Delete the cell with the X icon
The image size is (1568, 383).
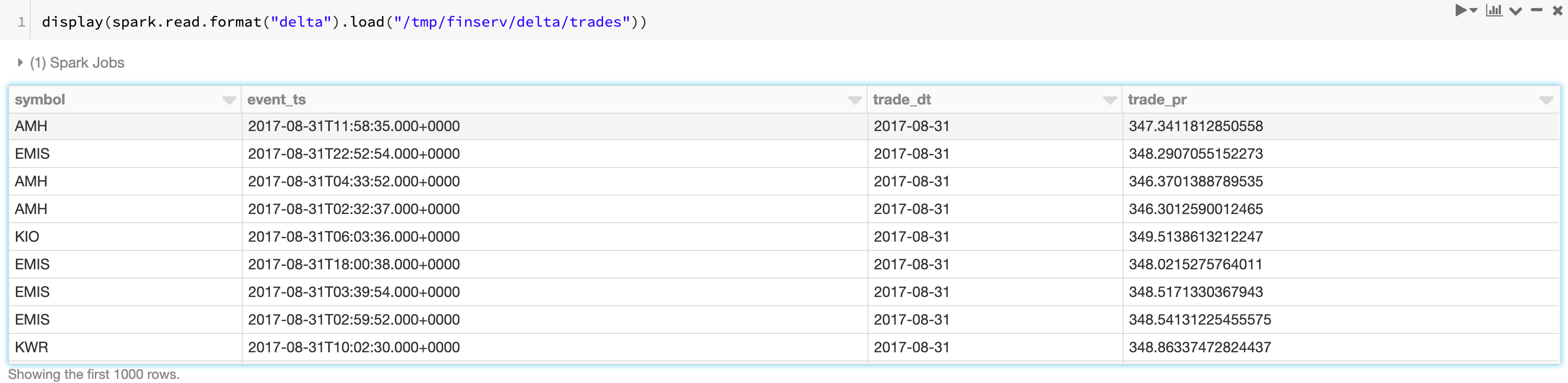tap(1557, 10)
